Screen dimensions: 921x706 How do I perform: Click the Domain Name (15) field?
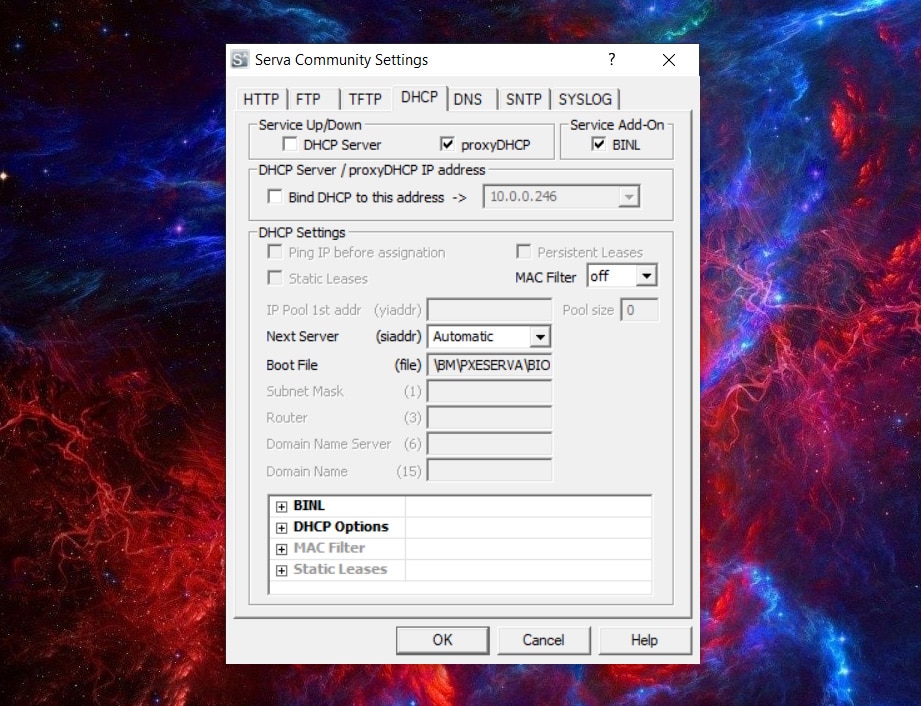tap(489, 471)
